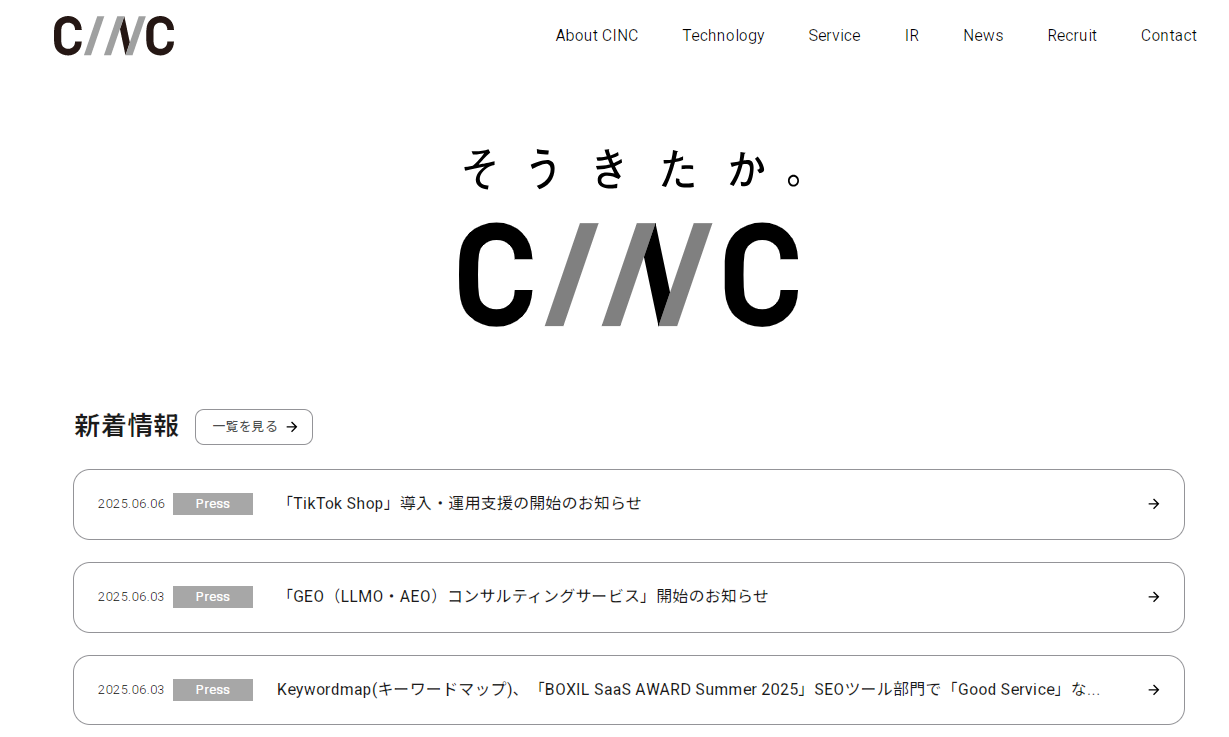1229x737 pixels.
Task: Open the Keywordmap BOXIL SaaS AWARD news item
Action: click(629, 690)
